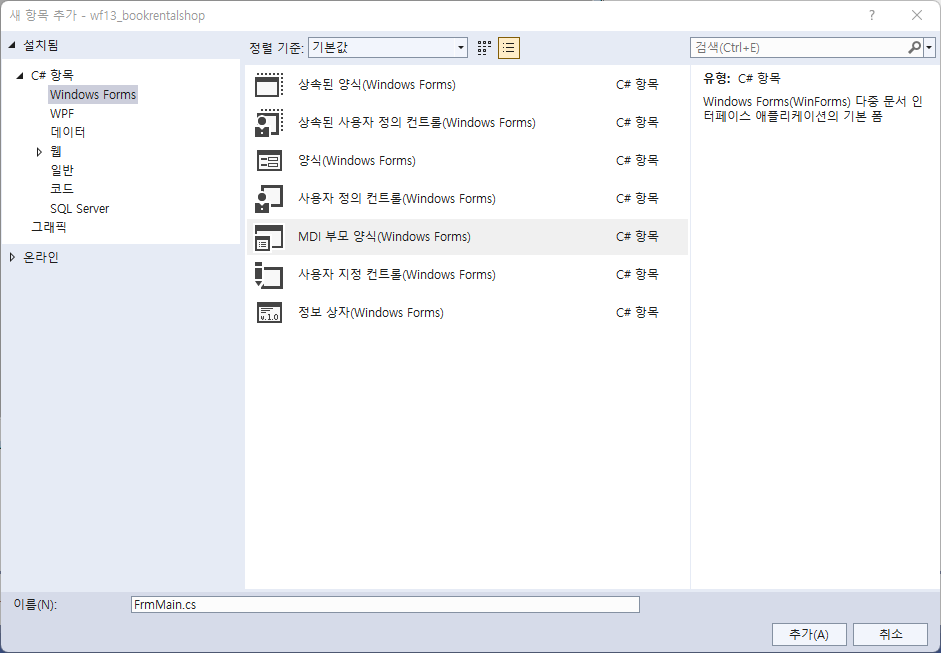The image size is (941, 653).
Task: Select the 상속된 사용자 정의 컨트롤 template icon
Action: point(269,122)
